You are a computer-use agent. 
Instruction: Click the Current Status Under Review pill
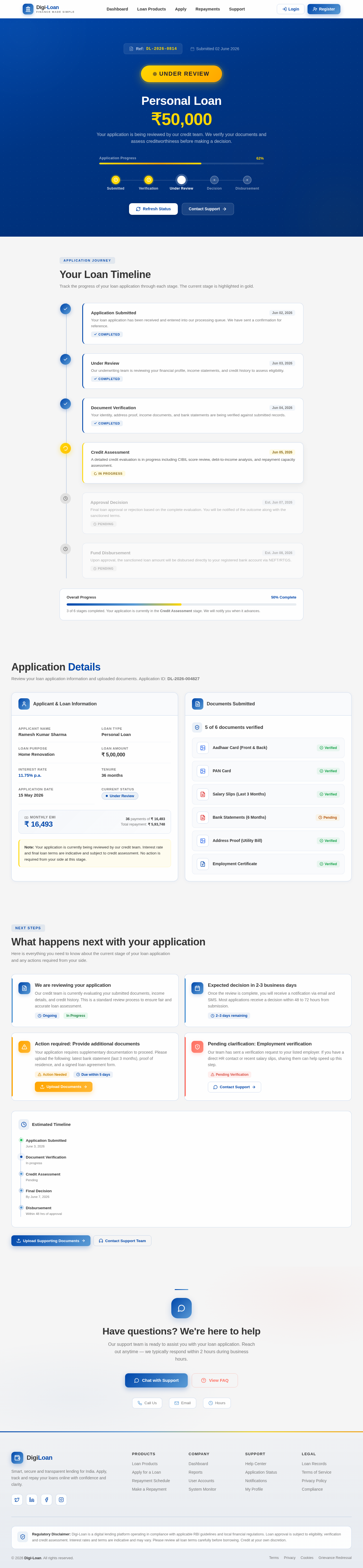[x=120, y=796]
